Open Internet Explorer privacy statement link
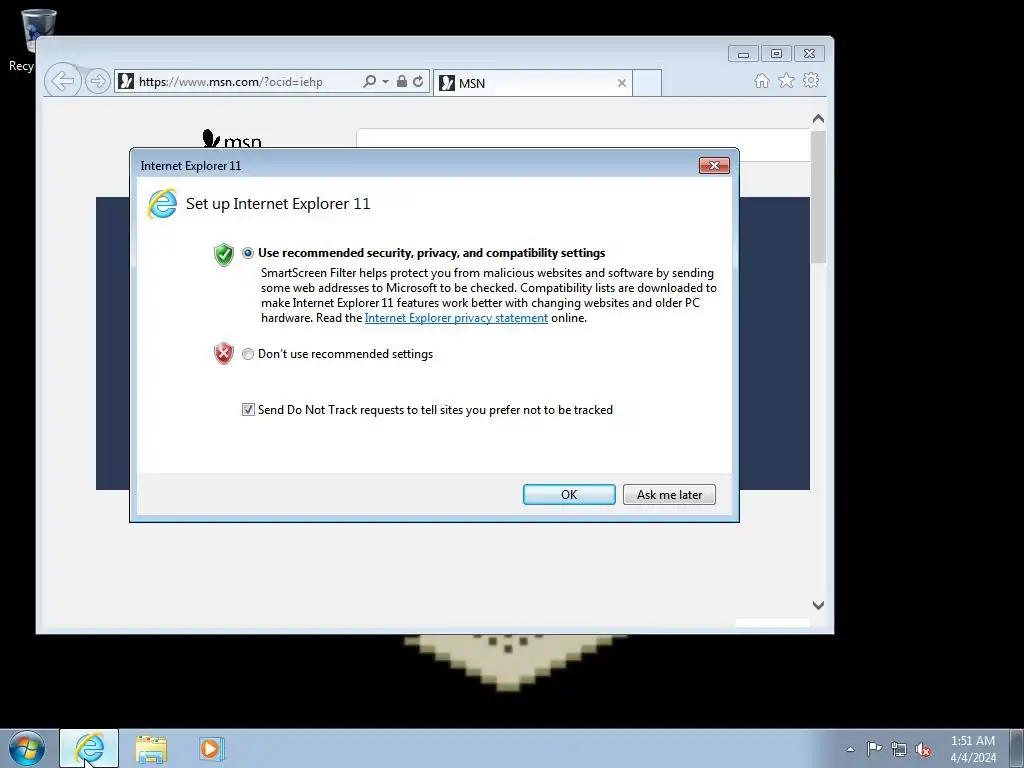1024x768 pixels. (456, 318)
